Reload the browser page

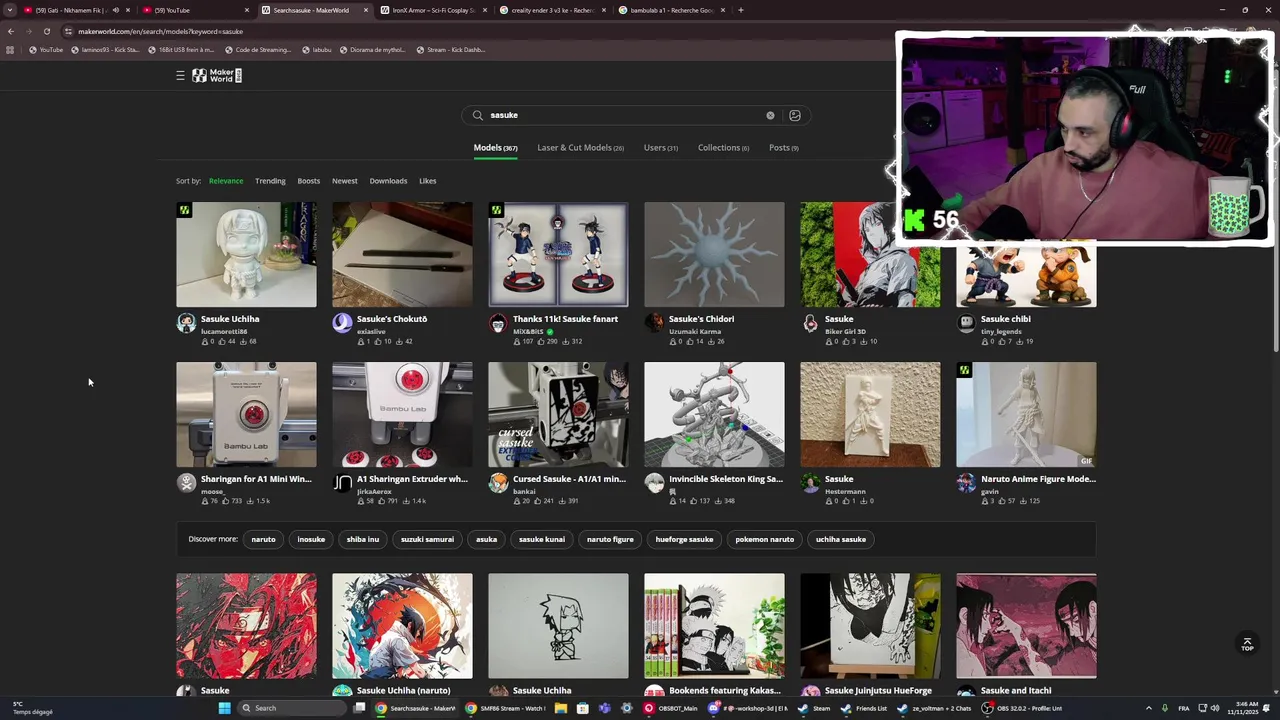tap(46, 31)
